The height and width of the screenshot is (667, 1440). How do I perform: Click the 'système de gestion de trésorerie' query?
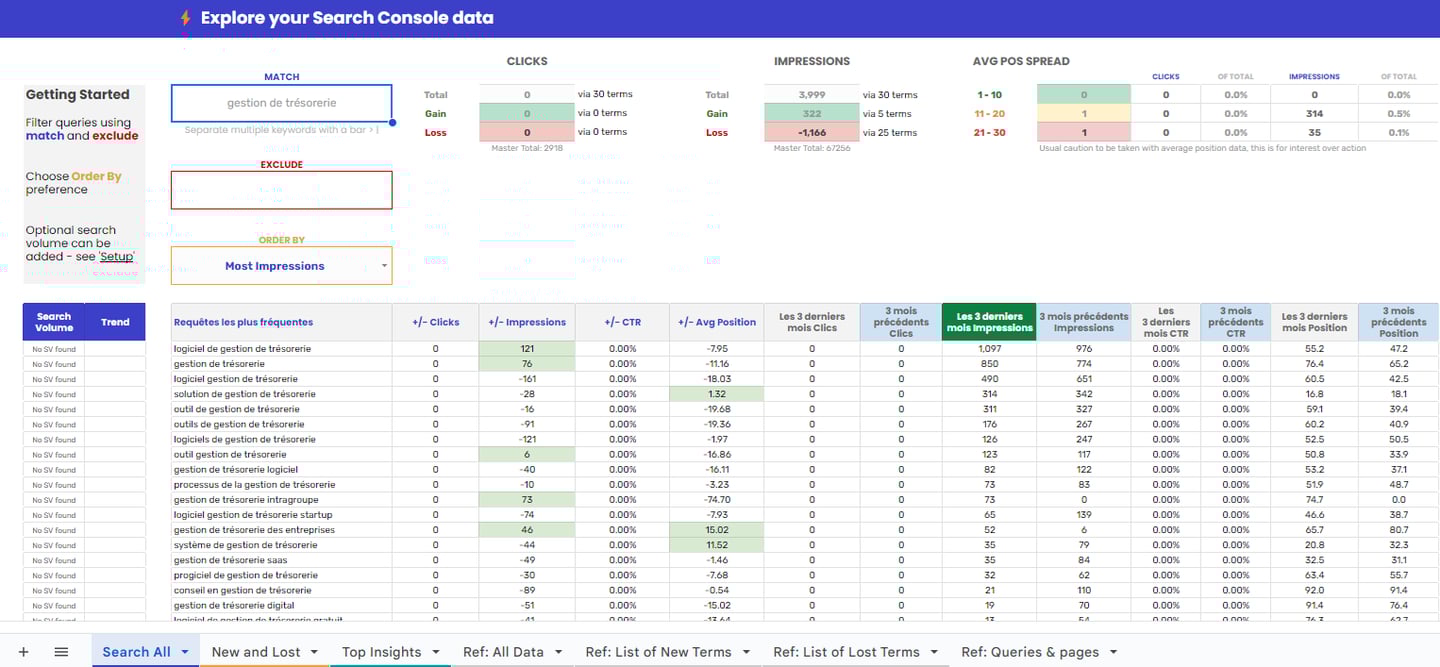tap(245, 545)
